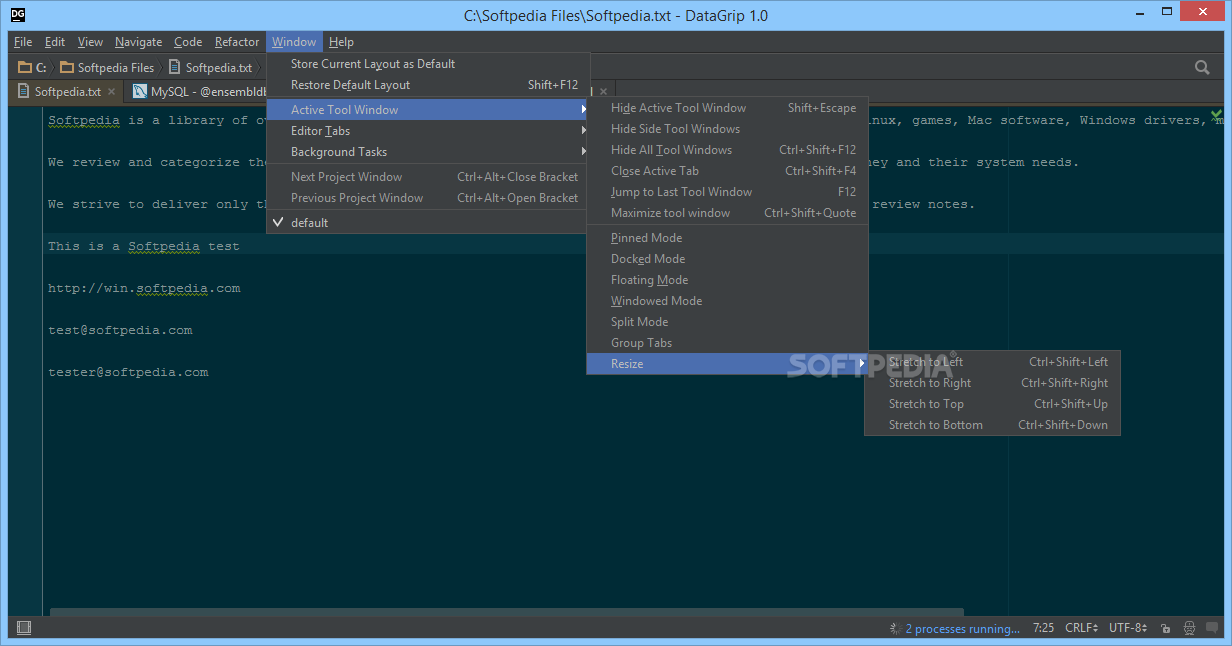Switch to the Softpedia.txt editor tab
The height and width of the screenshot is (646, 1232).
point(67,91)
